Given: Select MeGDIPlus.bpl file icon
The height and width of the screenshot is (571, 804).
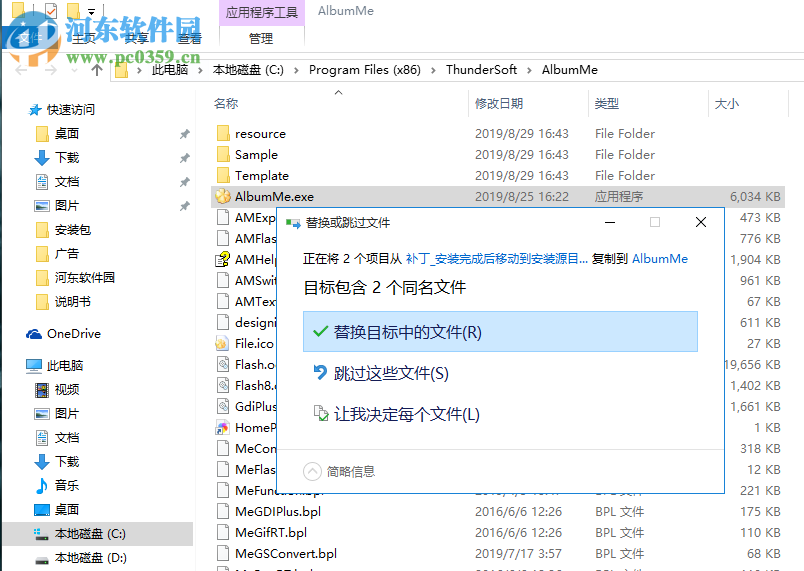Looking at the screenshot, I should coord(223,512).
